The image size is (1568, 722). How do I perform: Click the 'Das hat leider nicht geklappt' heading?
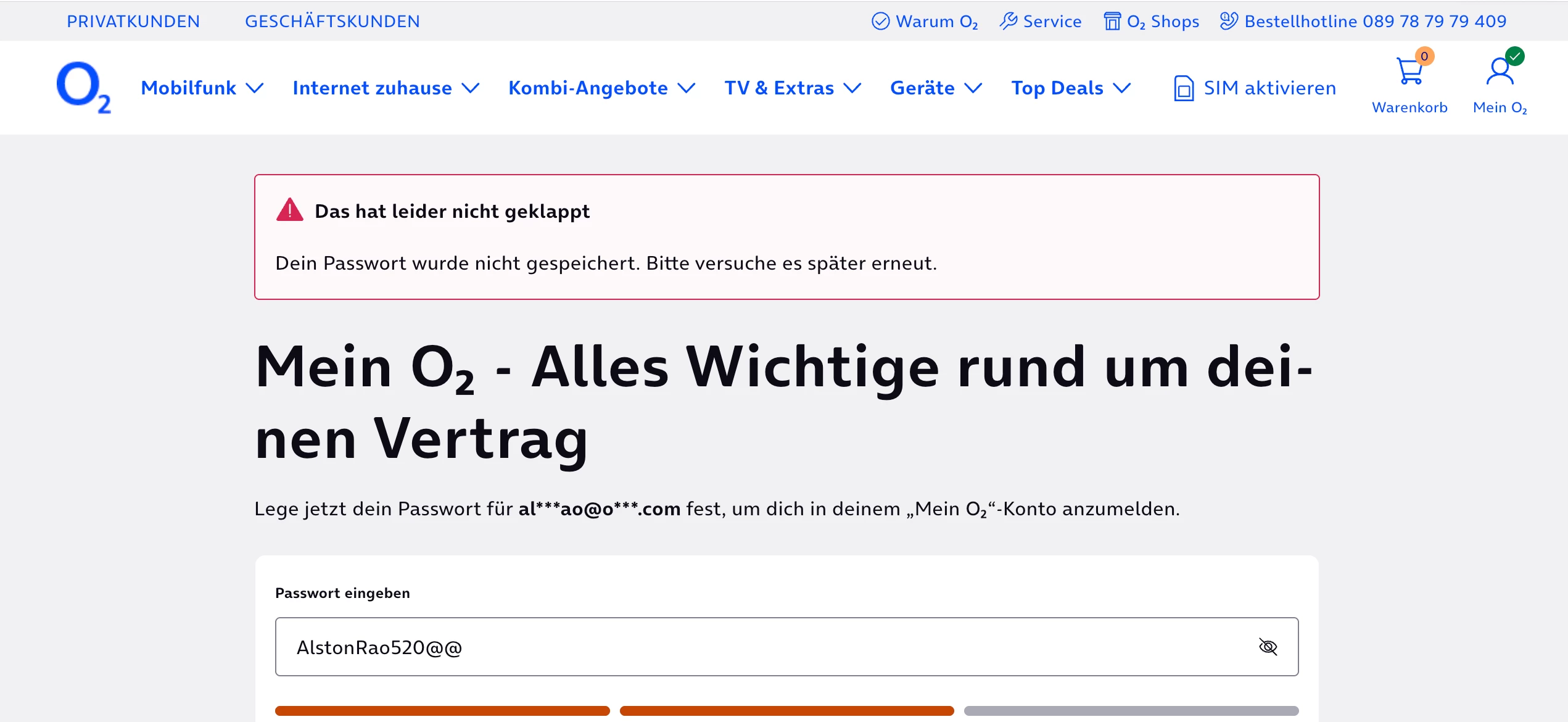pos(452,211)
